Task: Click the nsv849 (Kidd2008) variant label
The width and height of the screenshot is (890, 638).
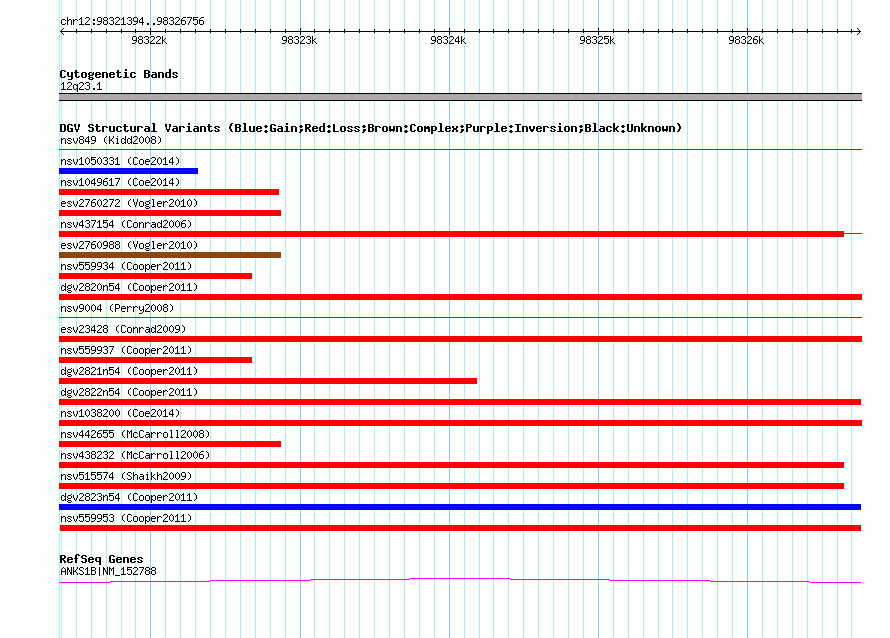Action: [111, 140]
